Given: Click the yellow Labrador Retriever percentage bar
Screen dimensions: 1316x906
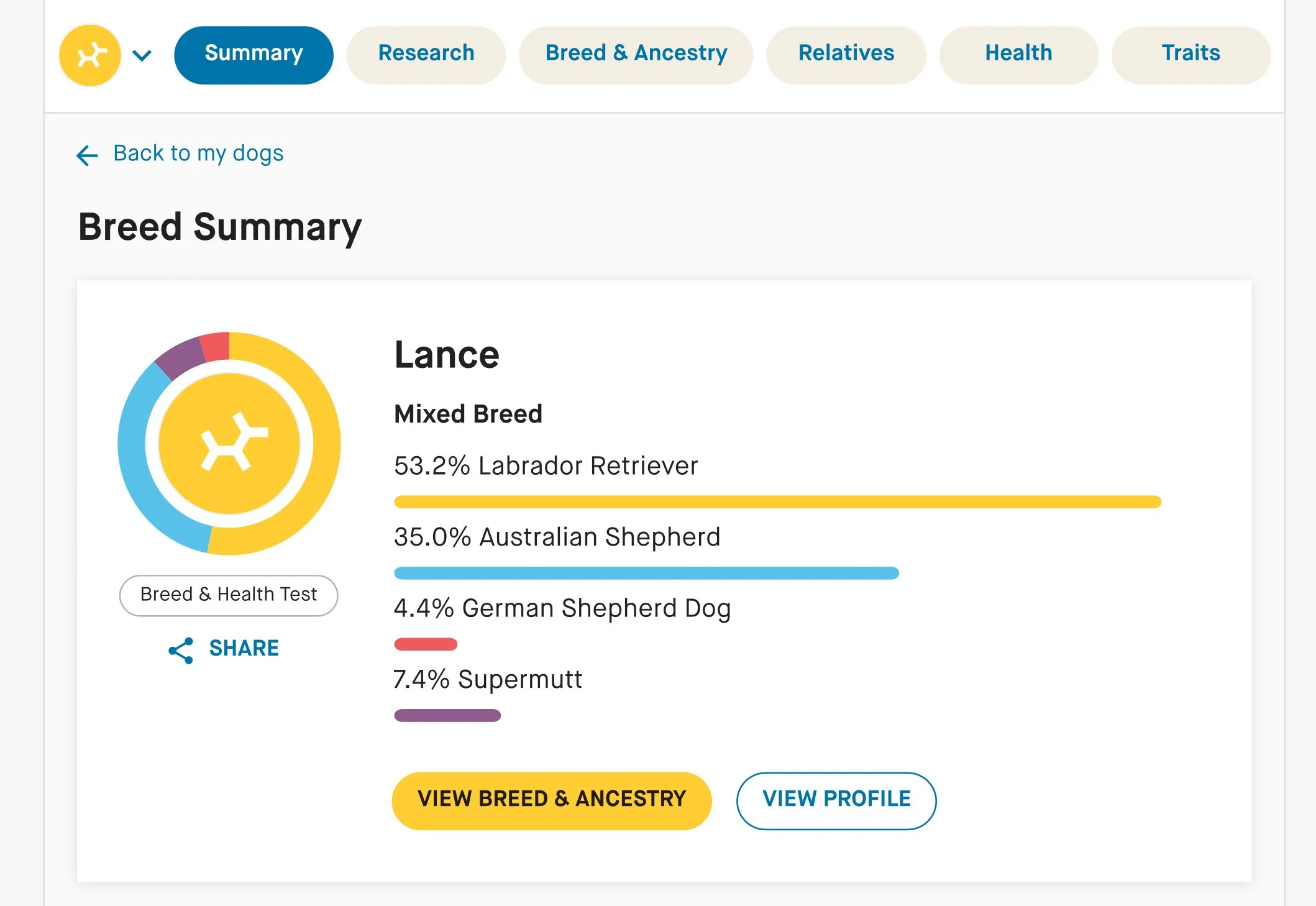Looking at the screenshot, I should (x=777, y=501).
